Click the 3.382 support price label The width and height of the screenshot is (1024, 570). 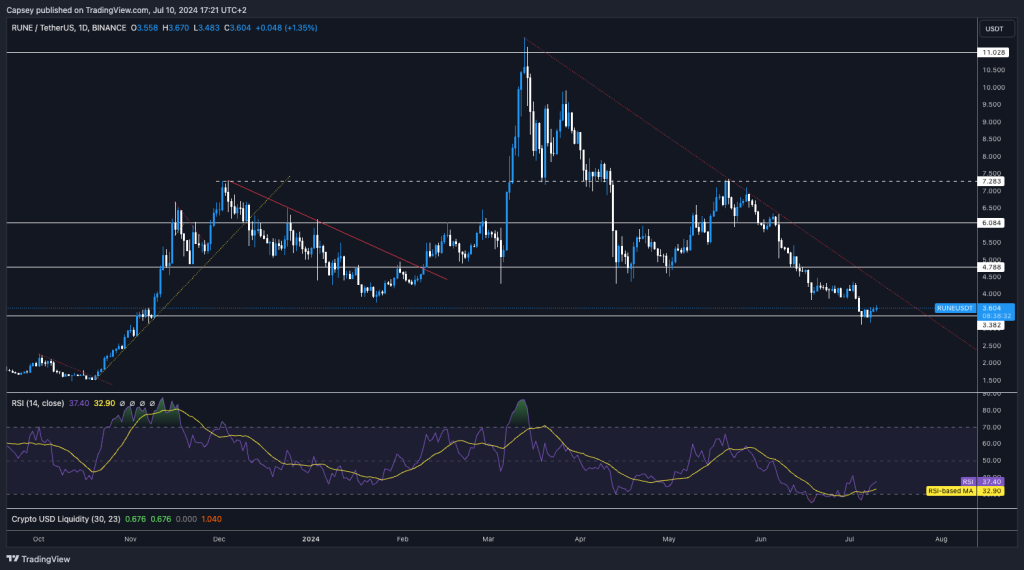pyautogui.click(x=992, y=325)
